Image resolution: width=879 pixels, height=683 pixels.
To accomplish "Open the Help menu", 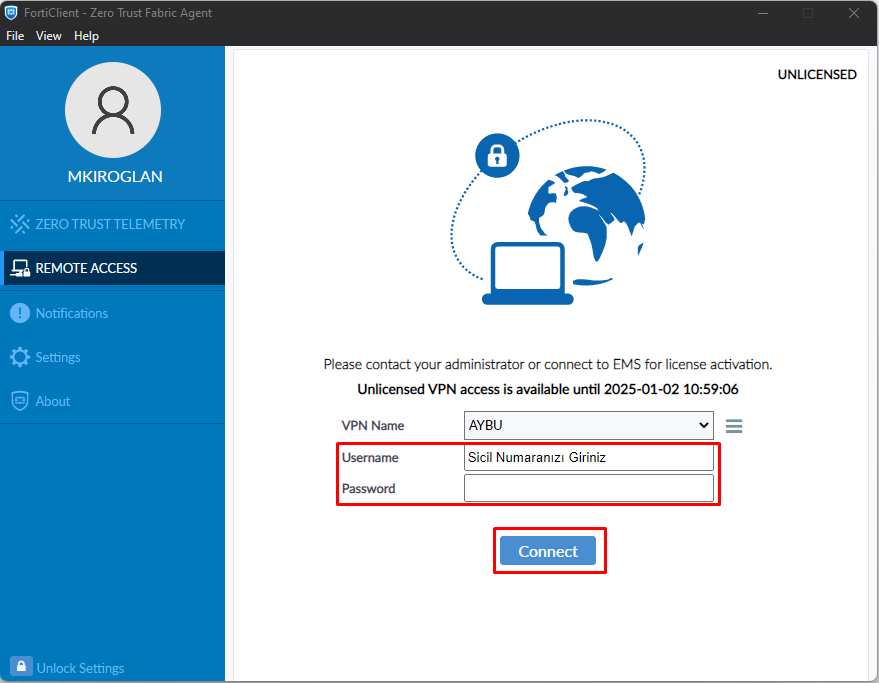I will (87, 36).
